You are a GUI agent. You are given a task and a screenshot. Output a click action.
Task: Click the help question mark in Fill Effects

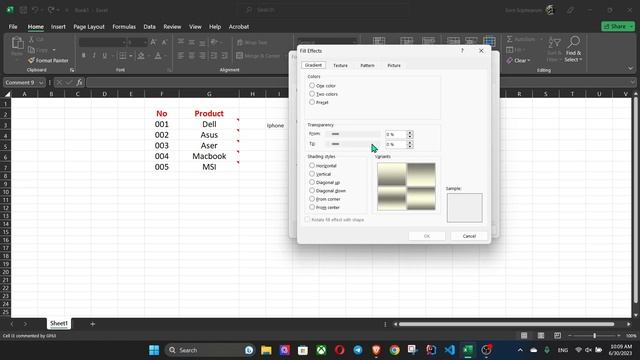[462, 51]
